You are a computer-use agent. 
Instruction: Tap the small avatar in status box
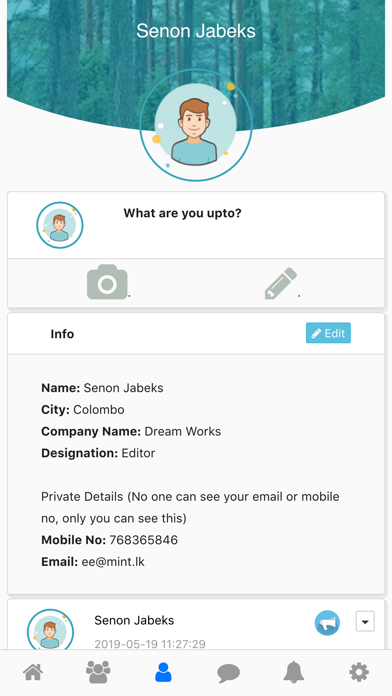(59, 225)
